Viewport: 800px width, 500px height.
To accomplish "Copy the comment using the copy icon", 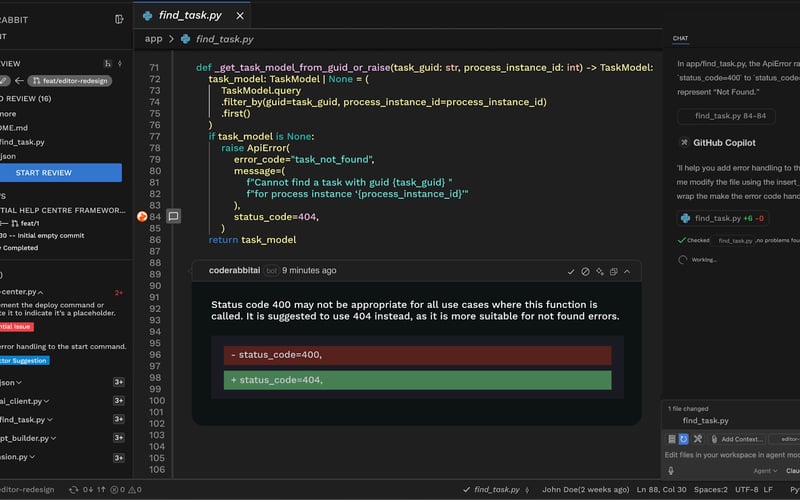I will click(x=613, y=271).
